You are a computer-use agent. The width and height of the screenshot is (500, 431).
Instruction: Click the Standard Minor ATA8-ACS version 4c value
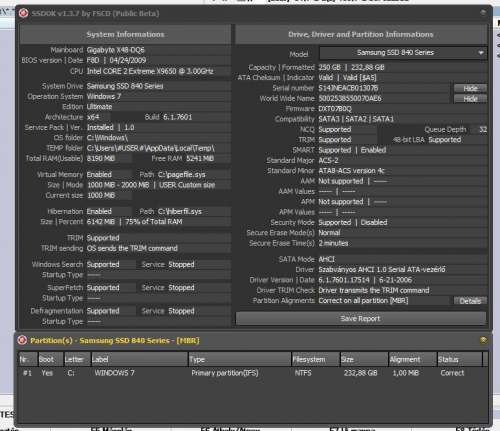(x=351, y=171)
